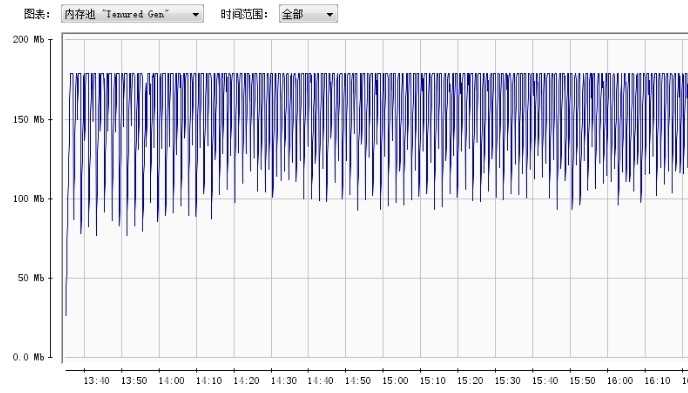Viewport: 688px width, 393px height.
Task: Click the 15:50 time axis label
Action: 582,381
